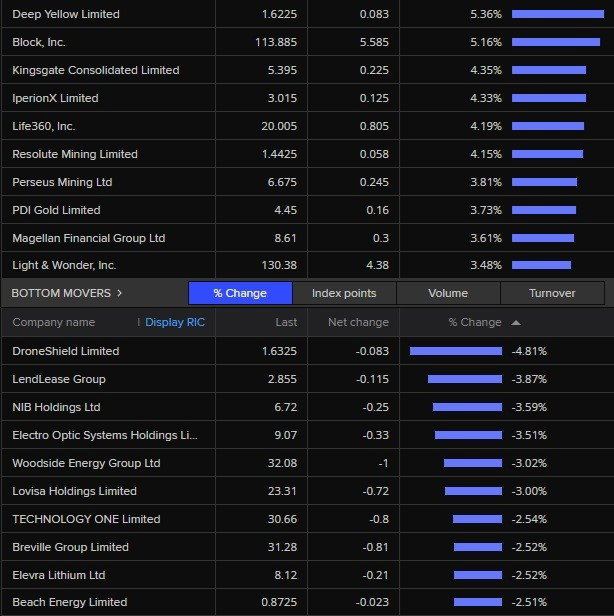Select Woodside Energy Group Ltd

(x=86, y=463)
